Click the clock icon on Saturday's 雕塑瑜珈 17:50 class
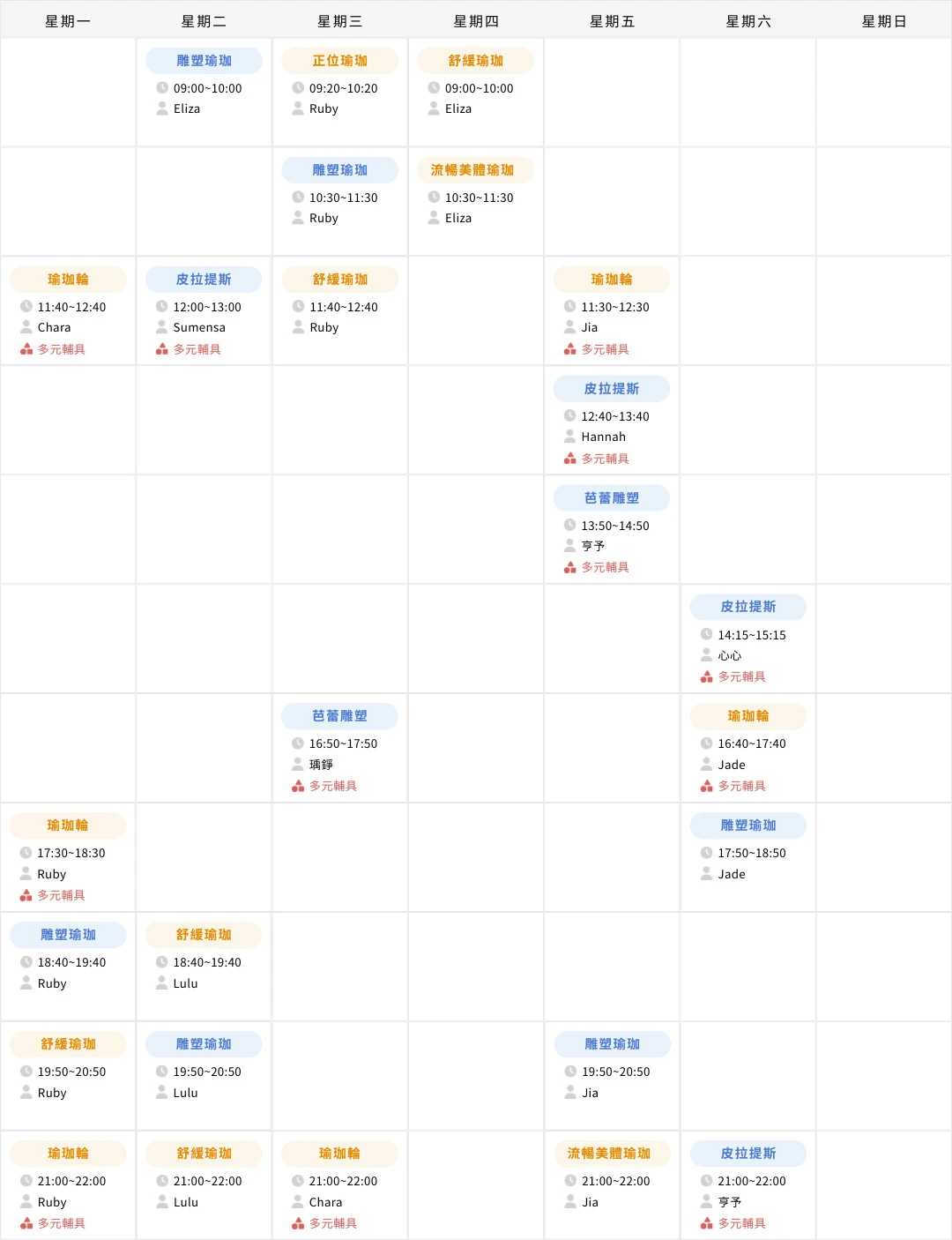Image resolution: width=952 pixels, height=1240 pixels. 705,853
